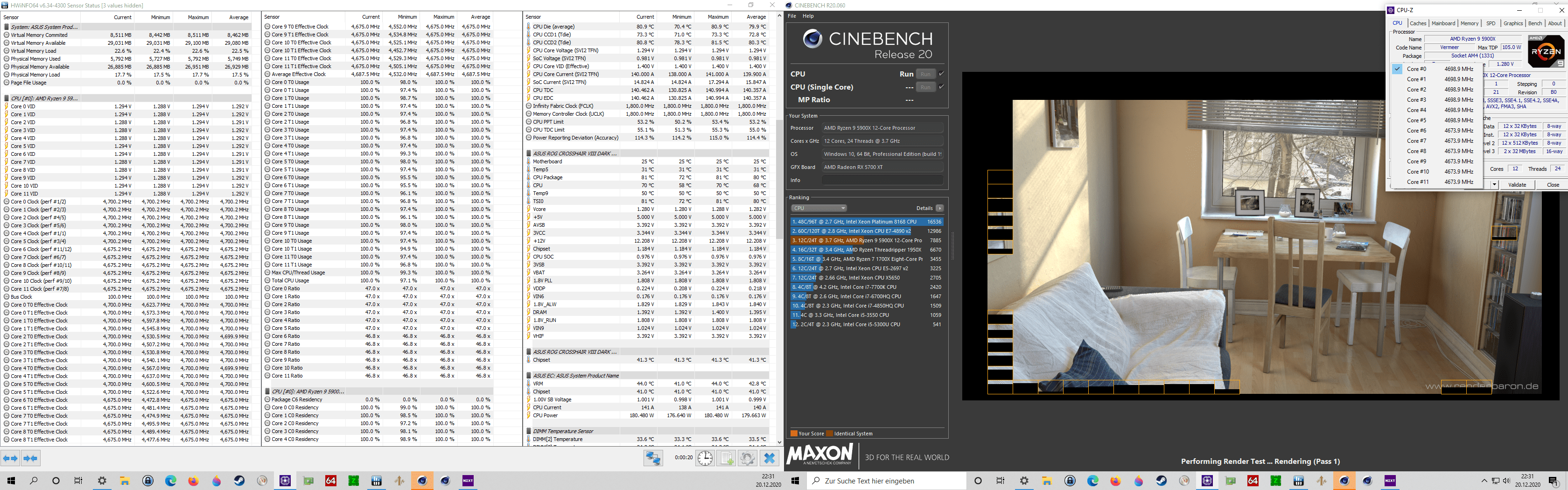1568x490 pixels.
Task: Click the Run button for Cinebench CPU
Action: (x=925, y=74)
